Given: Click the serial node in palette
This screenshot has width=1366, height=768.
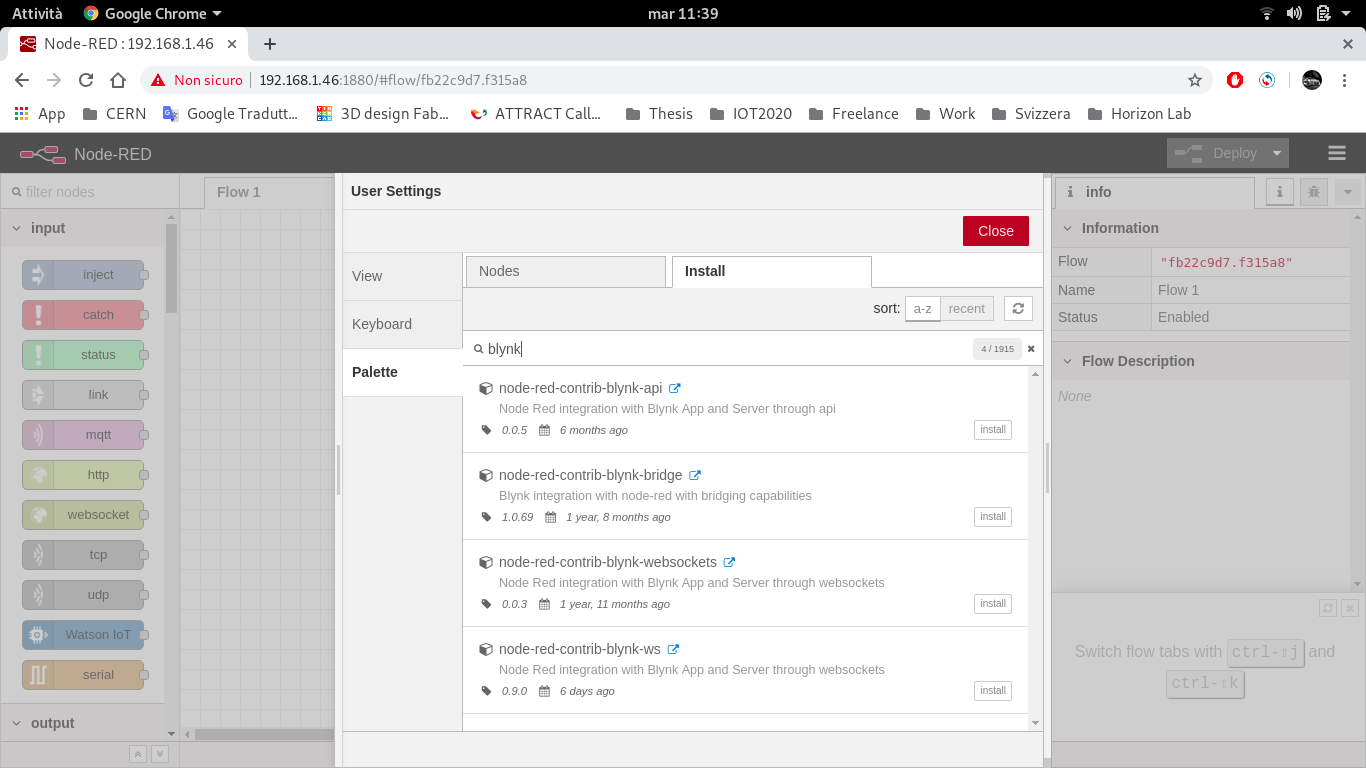Looking at the screenshot, I should (83, 675).
